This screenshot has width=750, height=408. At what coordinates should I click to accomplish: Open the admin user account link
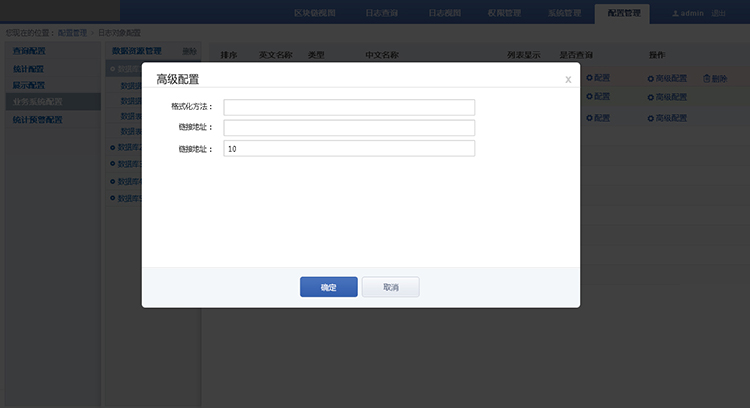[688, 13]
